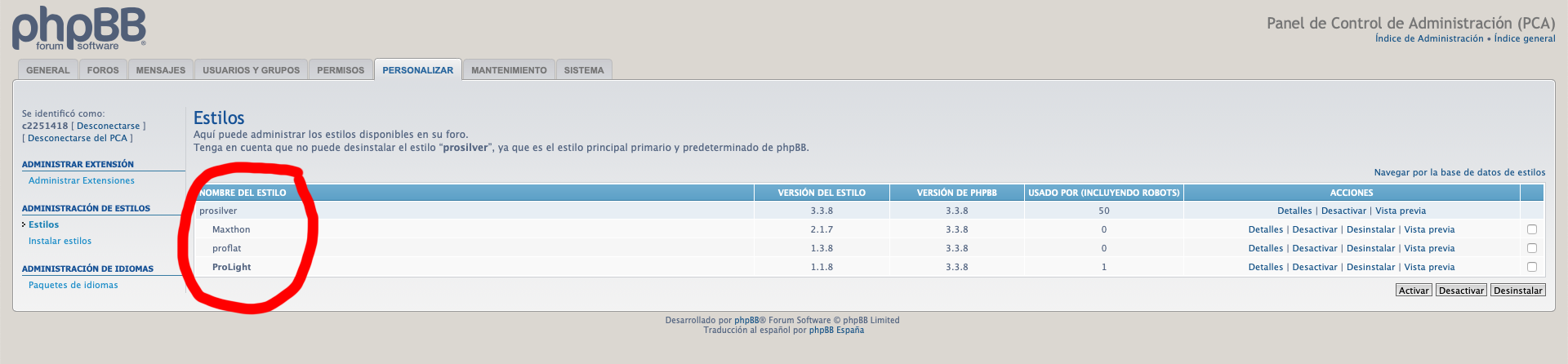This screenshot has height=364, width=1568.
Task: Open Navegar por la base de datos de estilos
Action: tap(1459, 172)
